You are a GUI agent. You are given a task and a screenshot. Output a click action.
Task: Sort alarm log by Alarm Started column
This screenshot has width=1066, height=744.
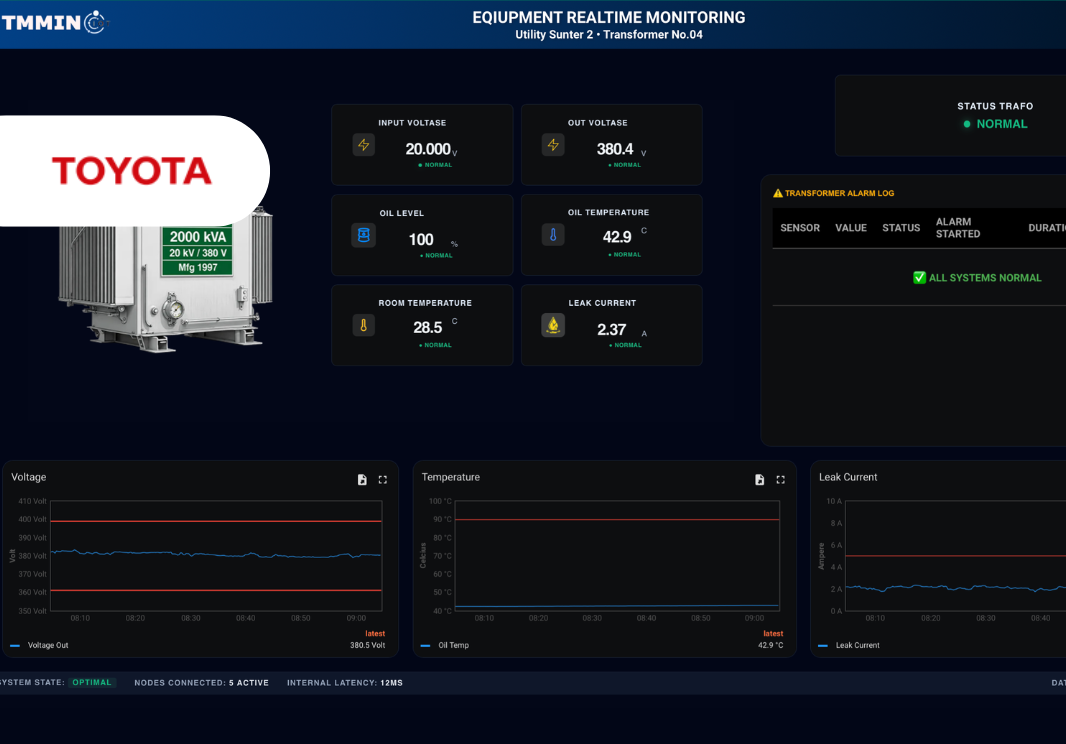957,228
